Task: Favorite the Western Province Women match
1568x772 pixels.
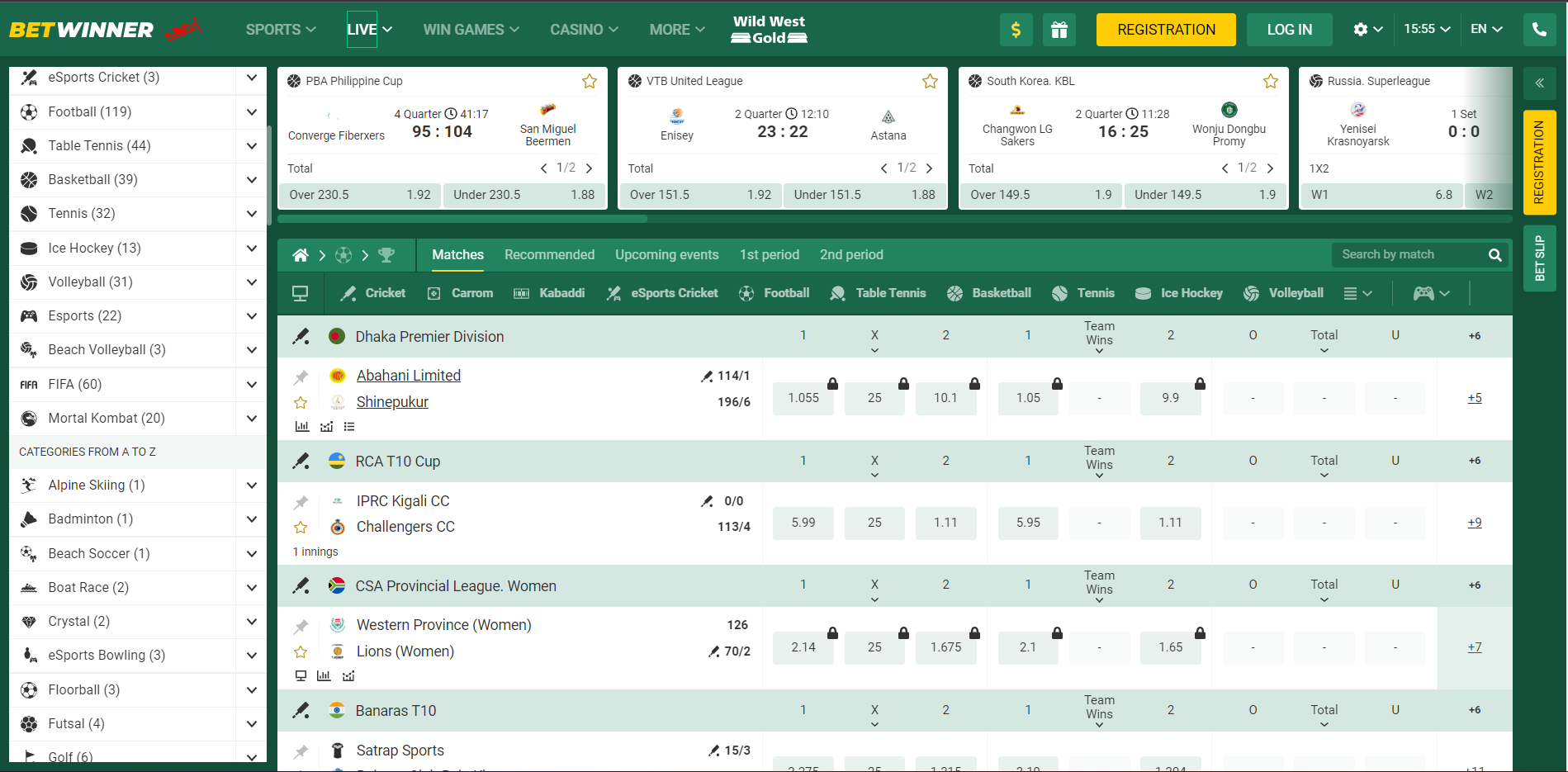Action: [301, 652]
